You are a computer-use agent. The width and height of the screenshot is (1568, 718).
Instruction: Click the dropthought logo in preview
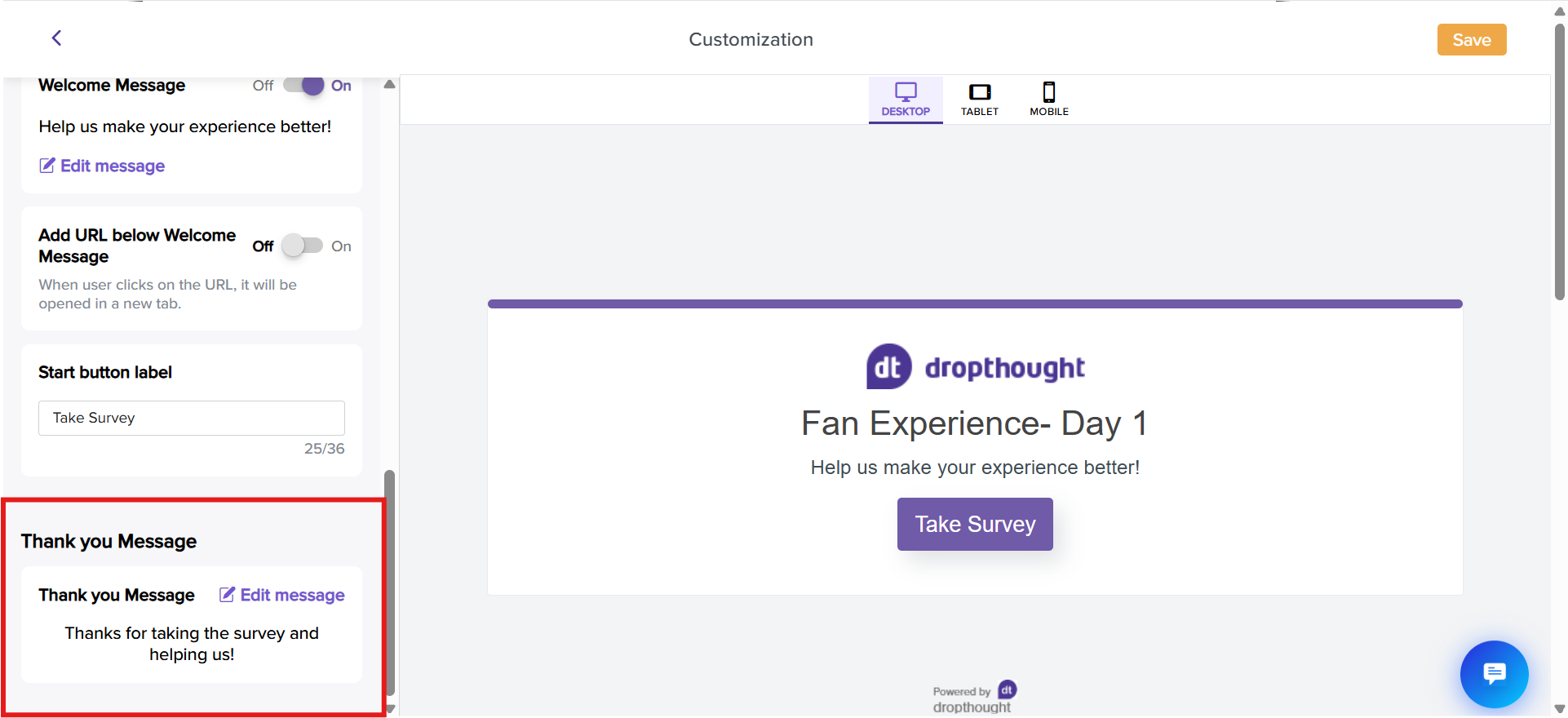pos(975,367)
